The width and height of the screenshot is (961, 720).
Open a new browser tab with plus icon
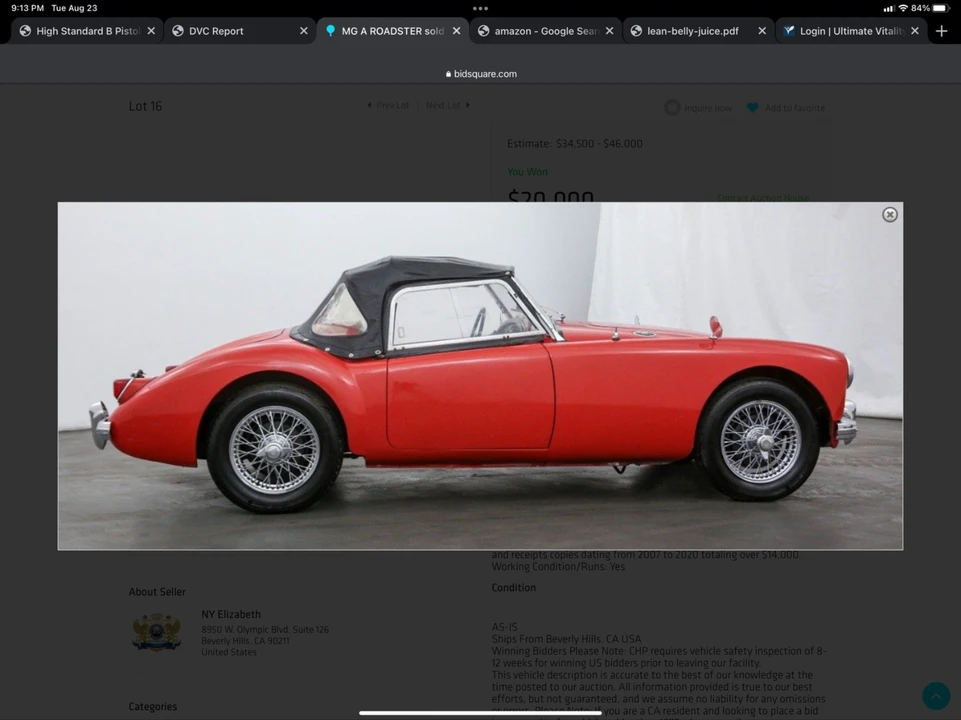(x=942, y=31)
